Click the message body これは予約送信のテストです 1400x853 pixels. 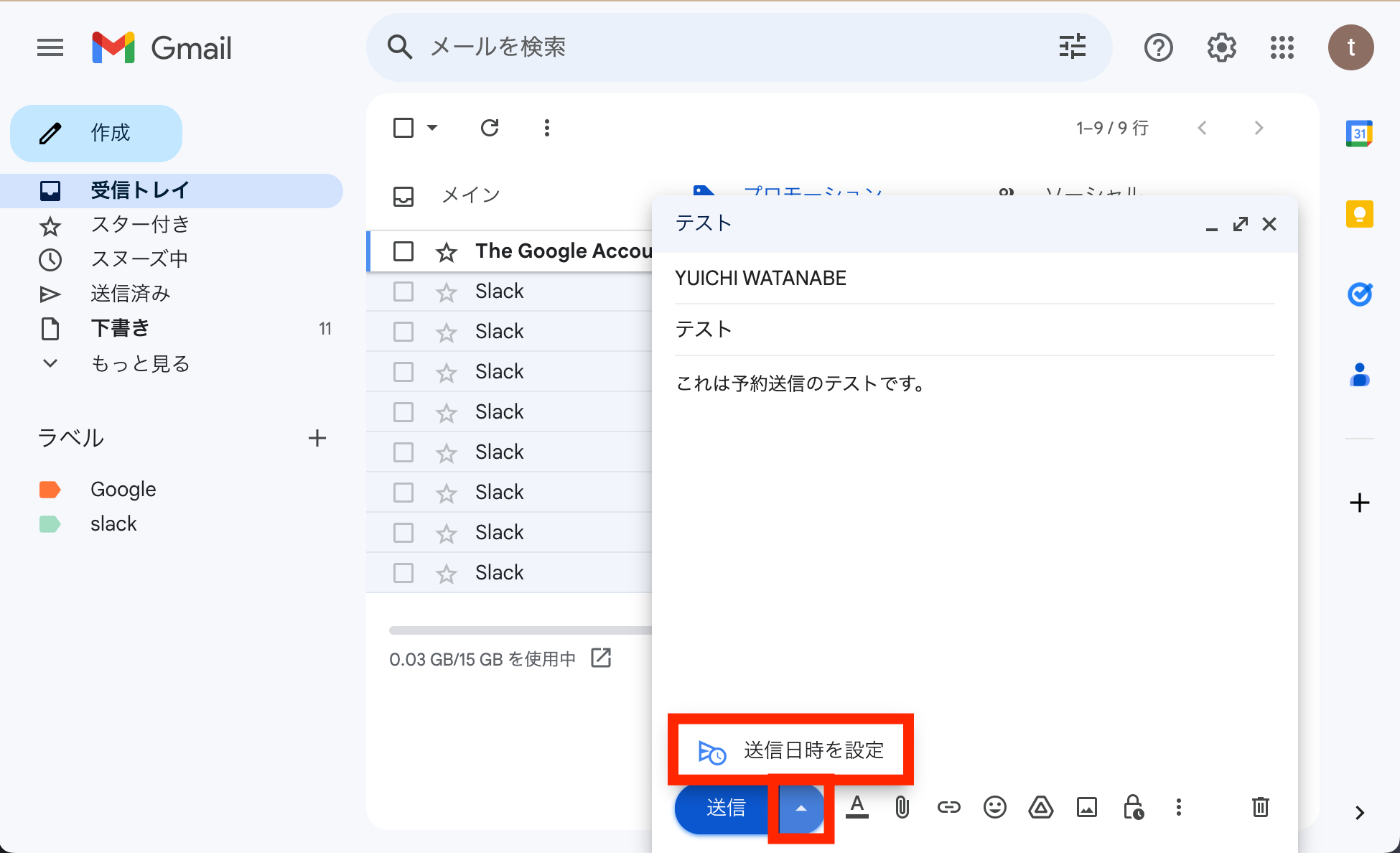801,383
